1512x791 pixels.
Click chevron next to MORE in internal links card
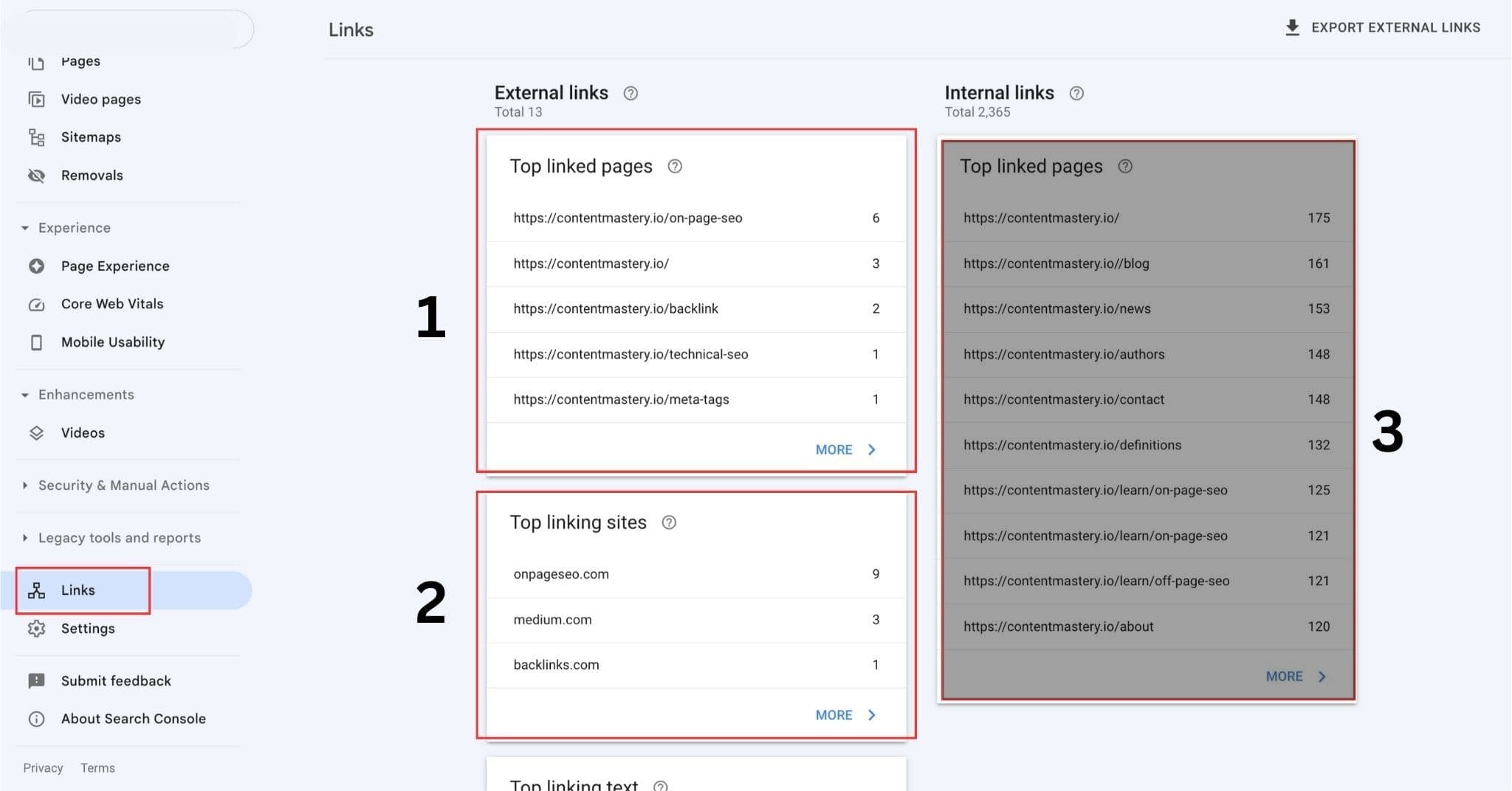(x=1322, y=677)
